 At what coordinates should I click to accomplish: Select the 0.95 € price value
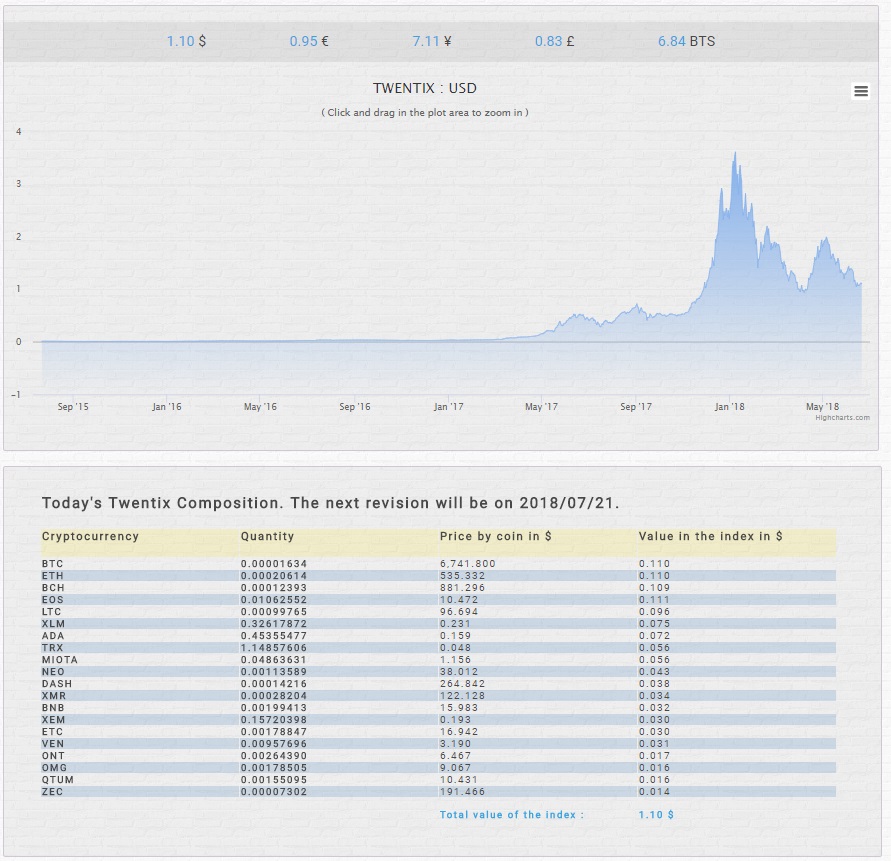pyautogui.click(x=309, y=41)
